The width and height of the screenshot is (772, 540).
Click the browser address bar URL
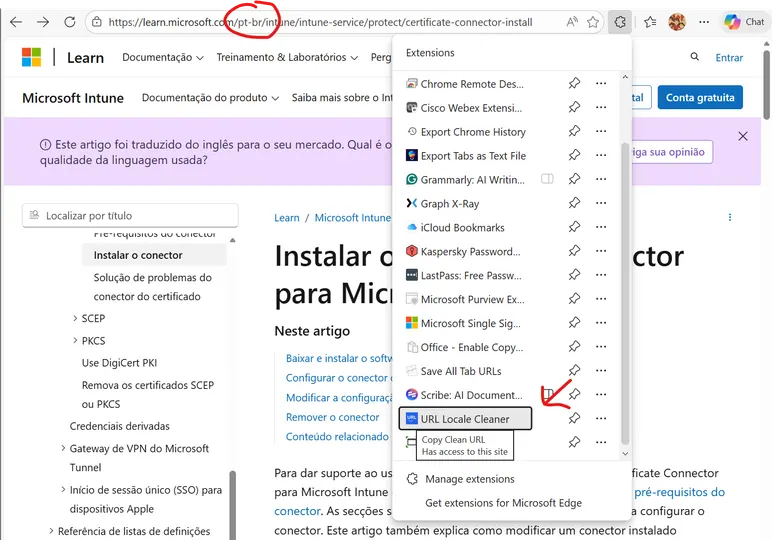pyautogui.click(x=320, y=22)
